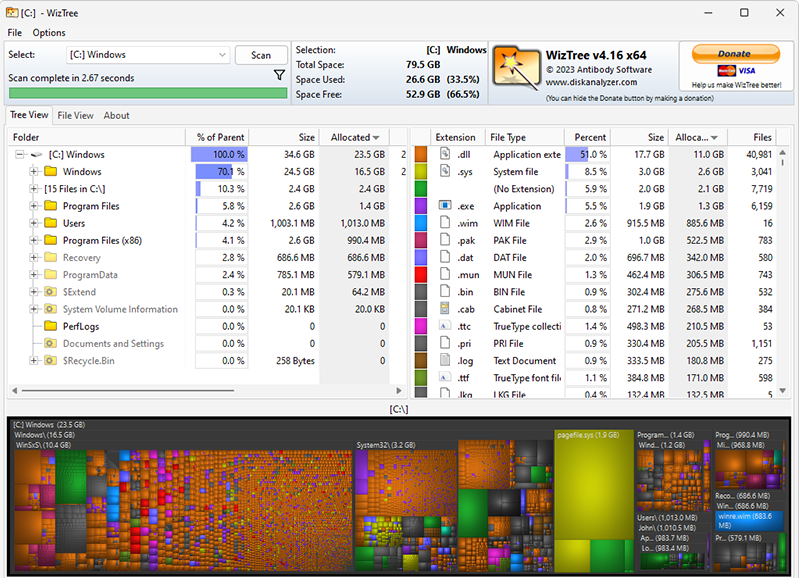Click the Users folder icon
The image size is (799, 578).
50,223
